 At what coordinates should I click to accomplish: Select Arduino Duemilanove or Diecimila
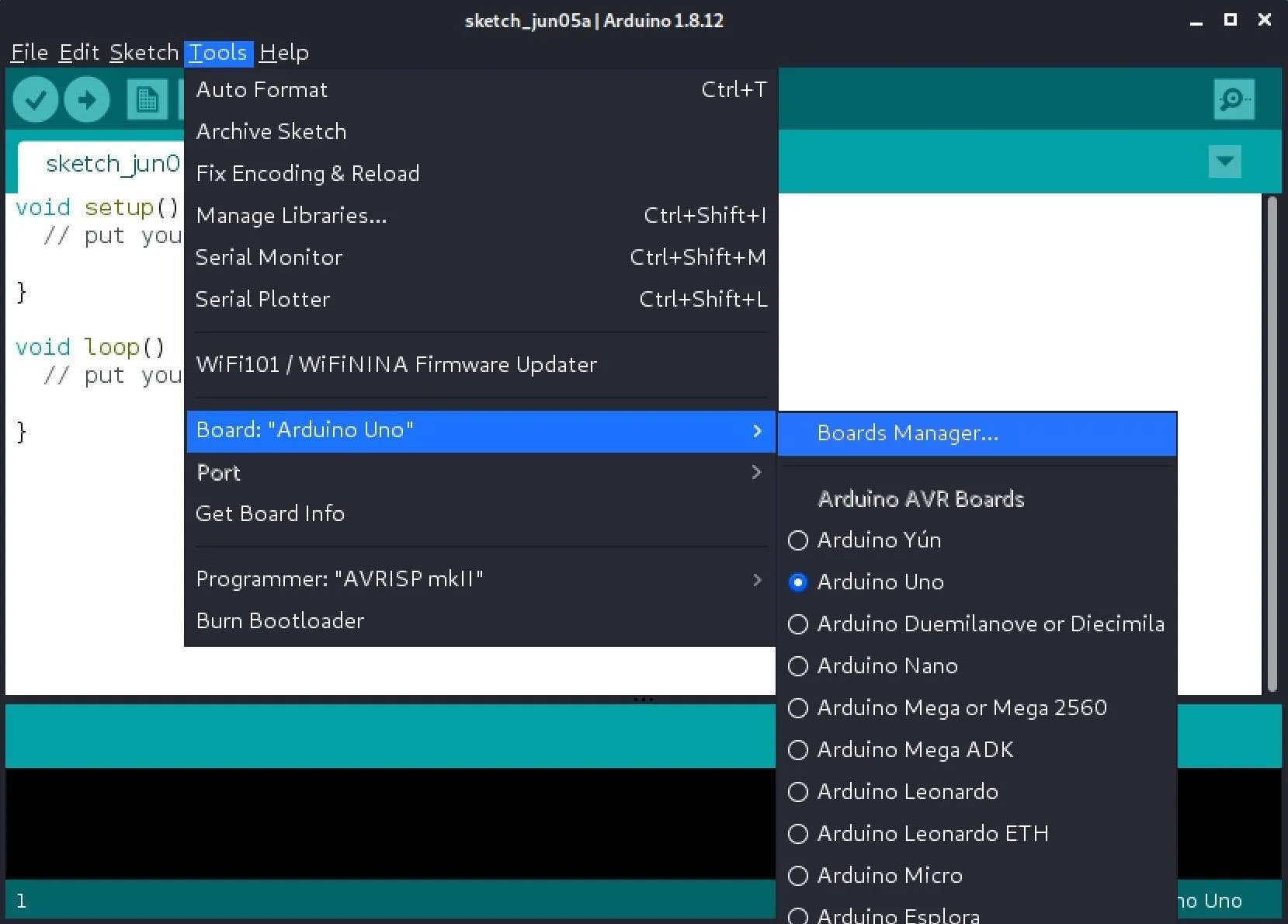(977, 624)
